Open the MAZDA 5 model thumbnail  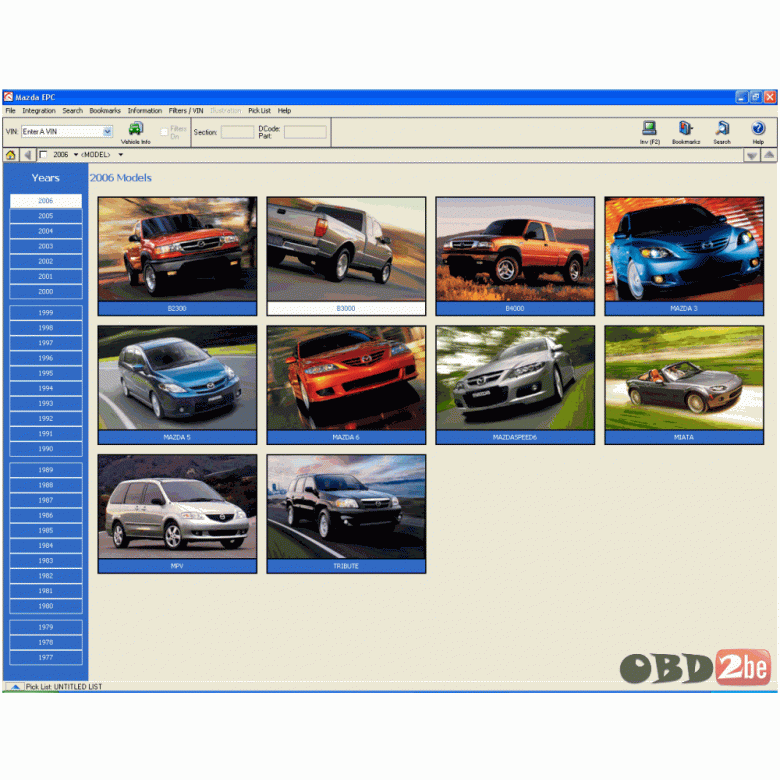click(177, 385)
